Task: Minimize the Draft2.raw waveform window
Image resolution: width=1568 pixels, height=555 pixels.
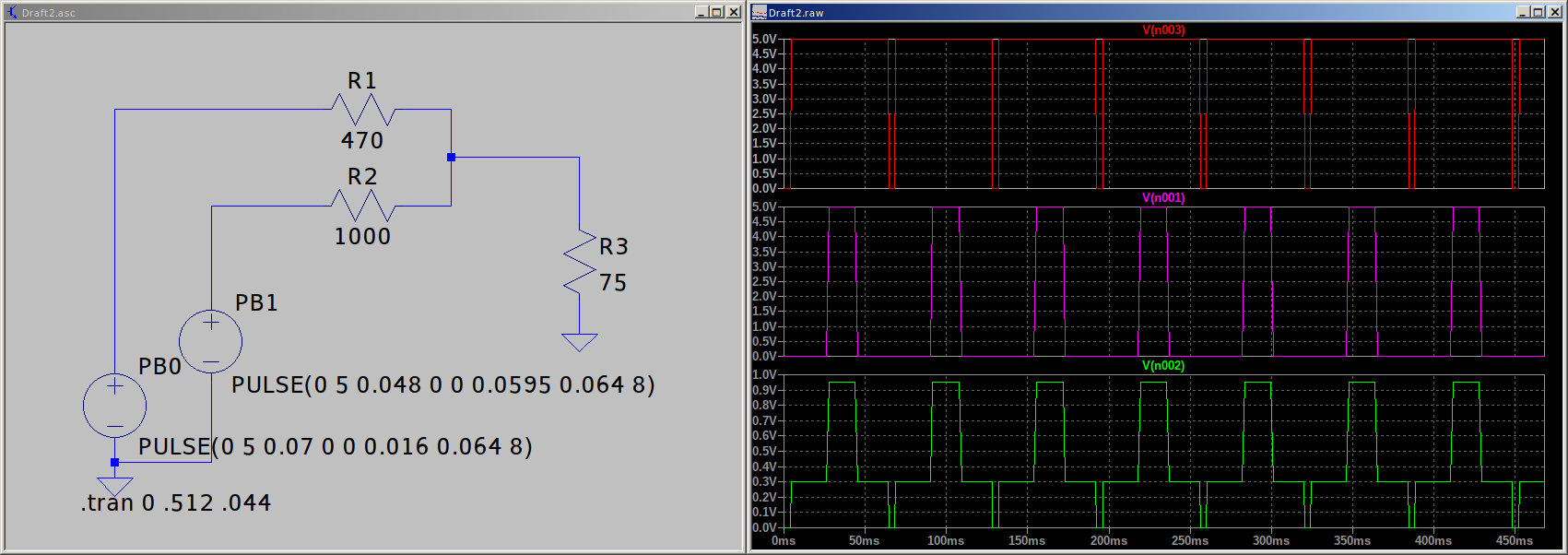Action: pos(1523,12)
